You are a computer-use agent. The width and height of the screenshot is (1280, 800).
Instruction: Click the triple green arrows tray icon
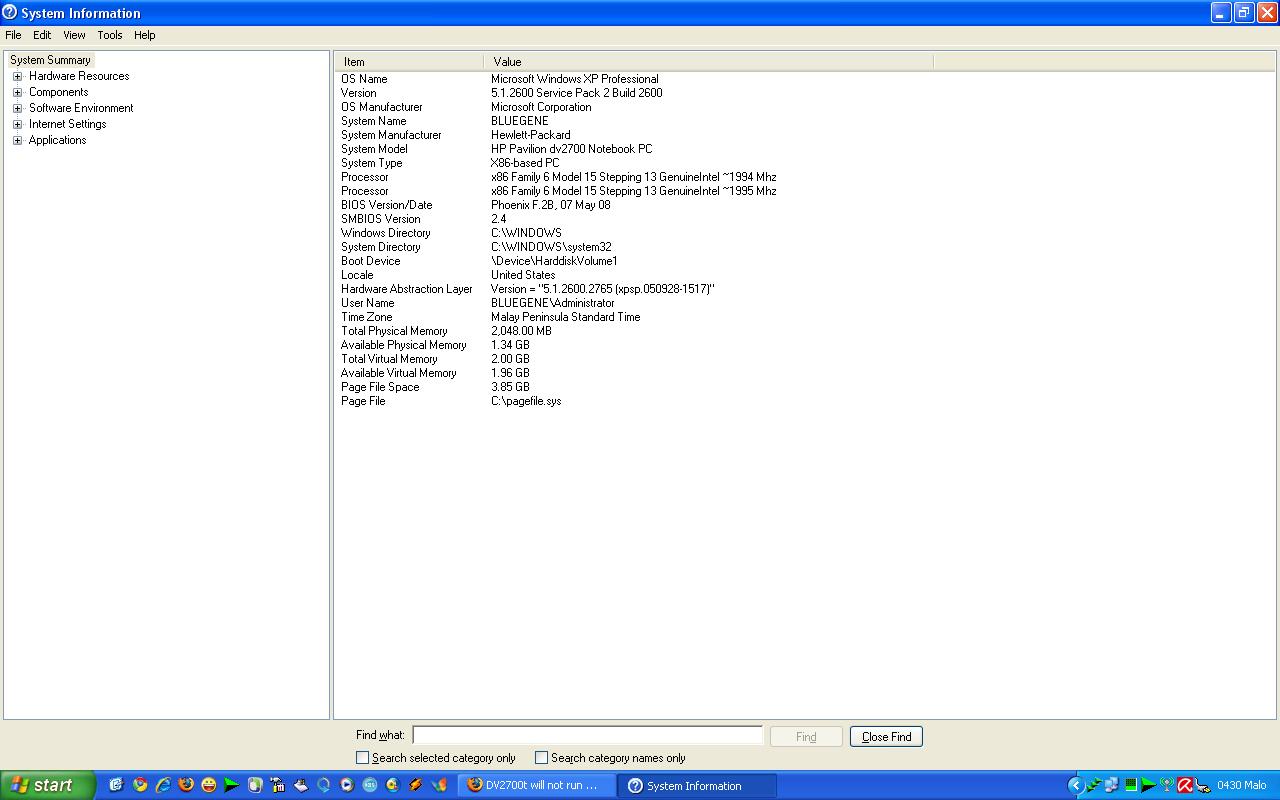[1094, 785]
